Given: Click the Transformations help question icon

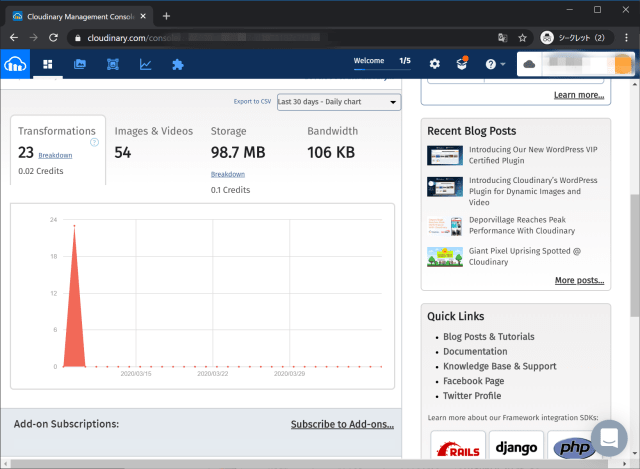Looking at the screenshot, I should (x=94, y=142).
